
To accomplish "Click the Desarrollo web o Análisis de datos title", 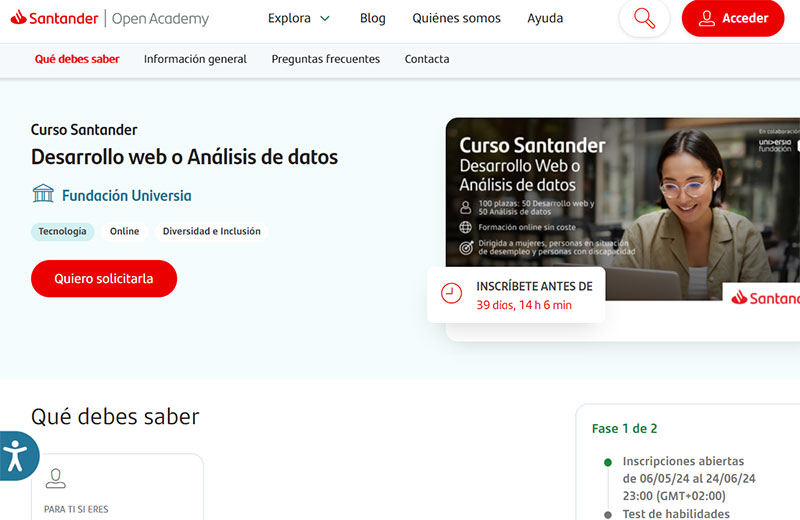I will pyautogui.click(x=184, y=157).
